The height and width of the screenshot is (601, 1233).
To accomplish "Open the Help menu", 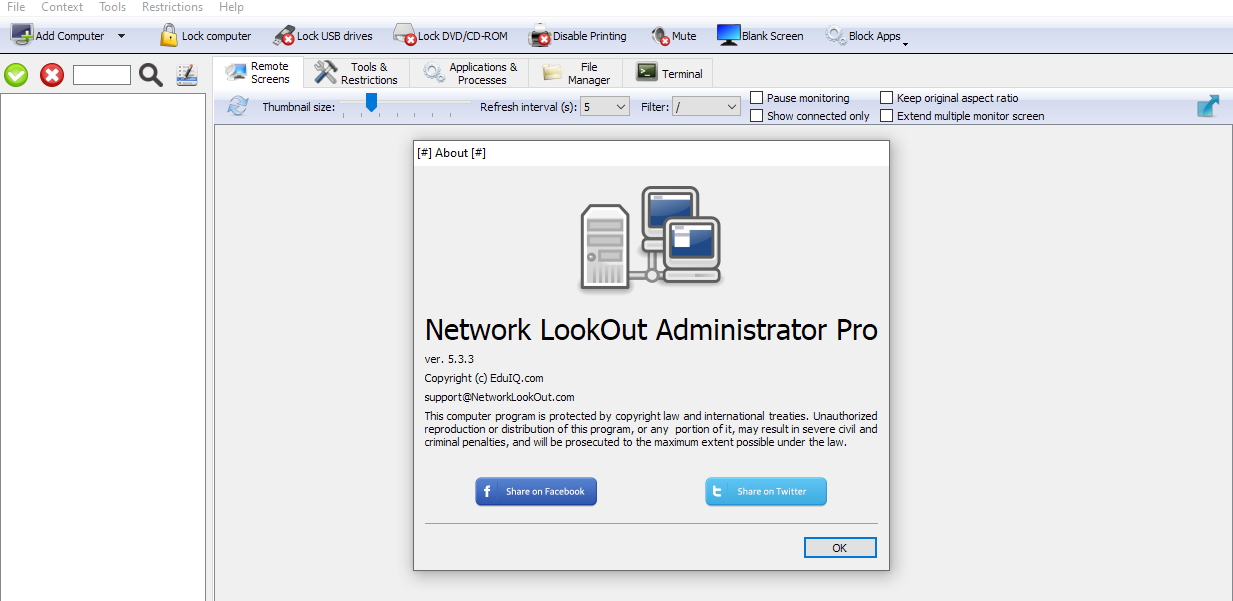I will click(231, 7).
